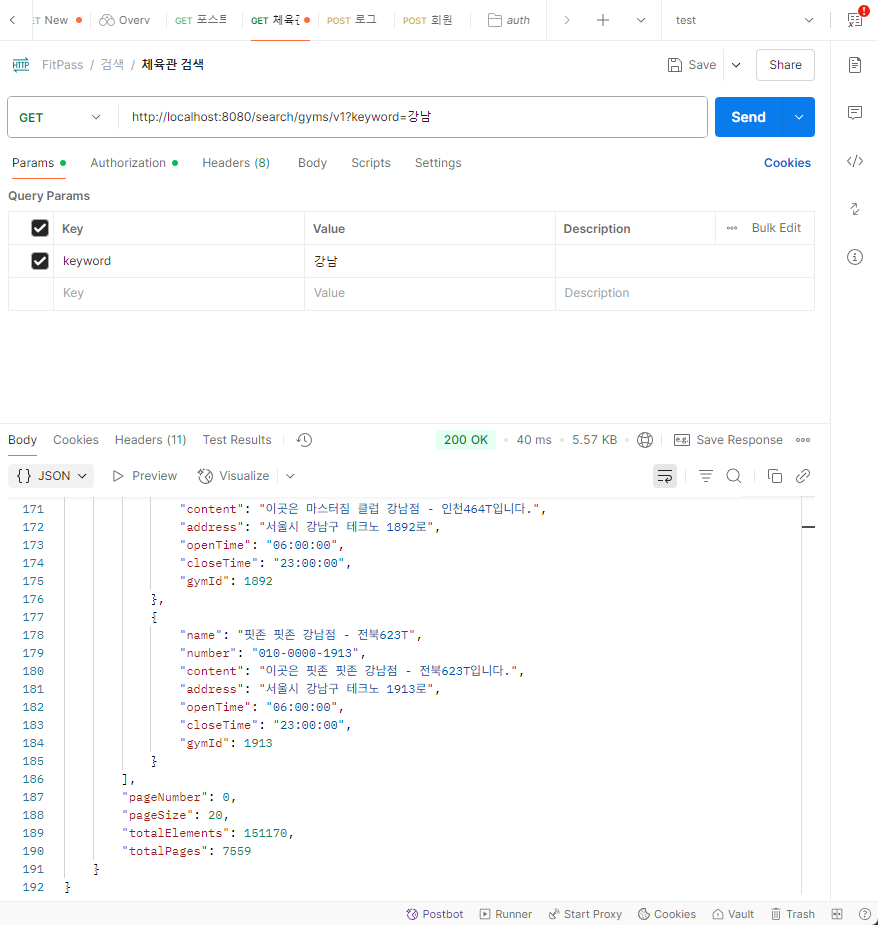Open Vault in the status bar
878x925 pixels.
(x=733, y=914)
